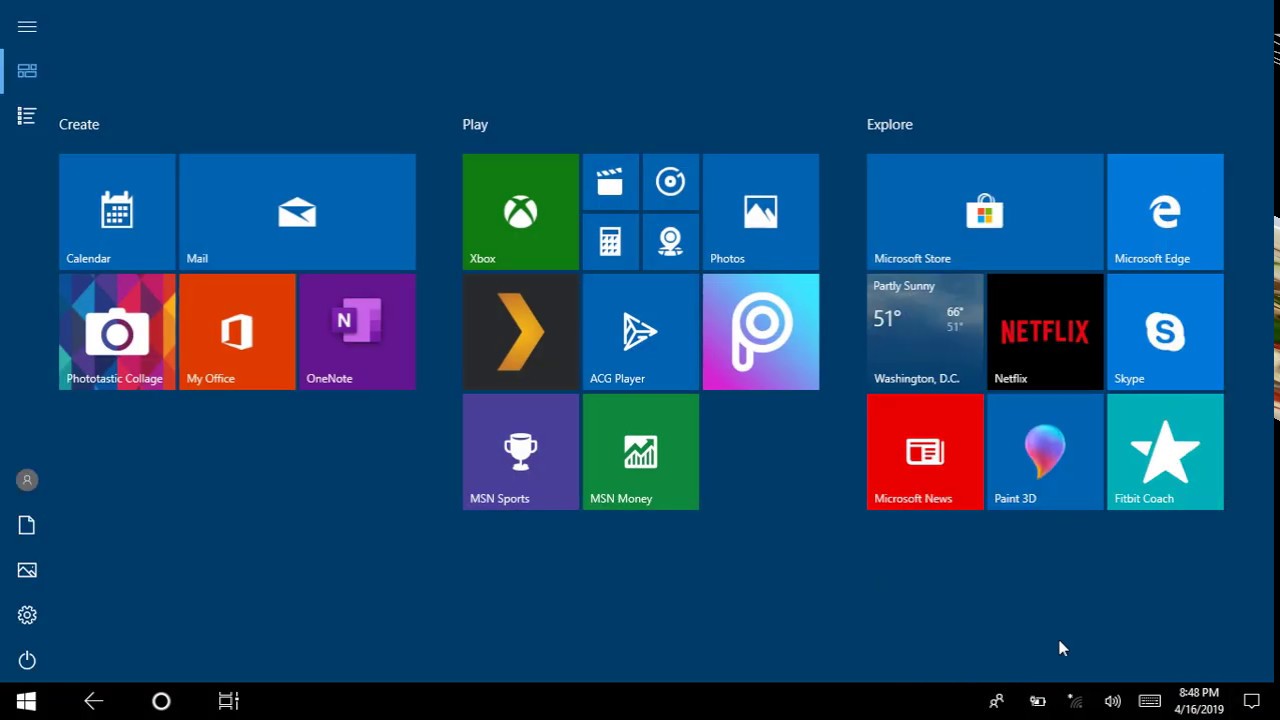The width and height of the screenshot is (1280, 720).
Task: Open the MSN Money tile
Action: [641, 452]
